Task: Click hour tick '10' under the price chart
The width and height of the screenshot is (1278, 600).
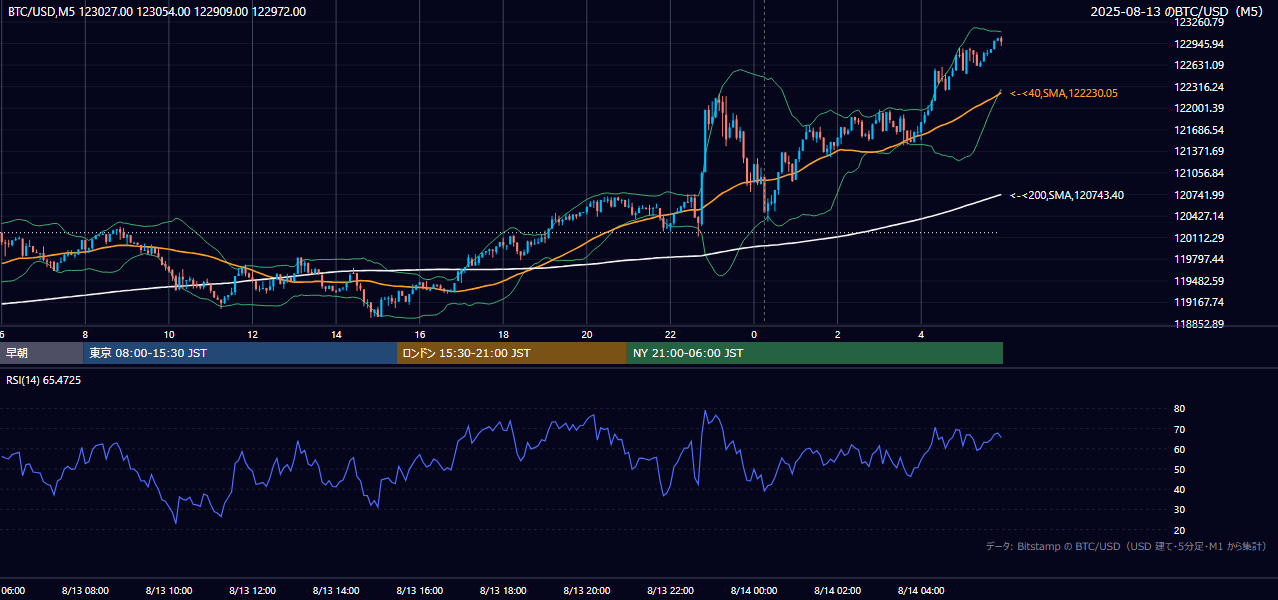Action: click(x=169, y=334)
